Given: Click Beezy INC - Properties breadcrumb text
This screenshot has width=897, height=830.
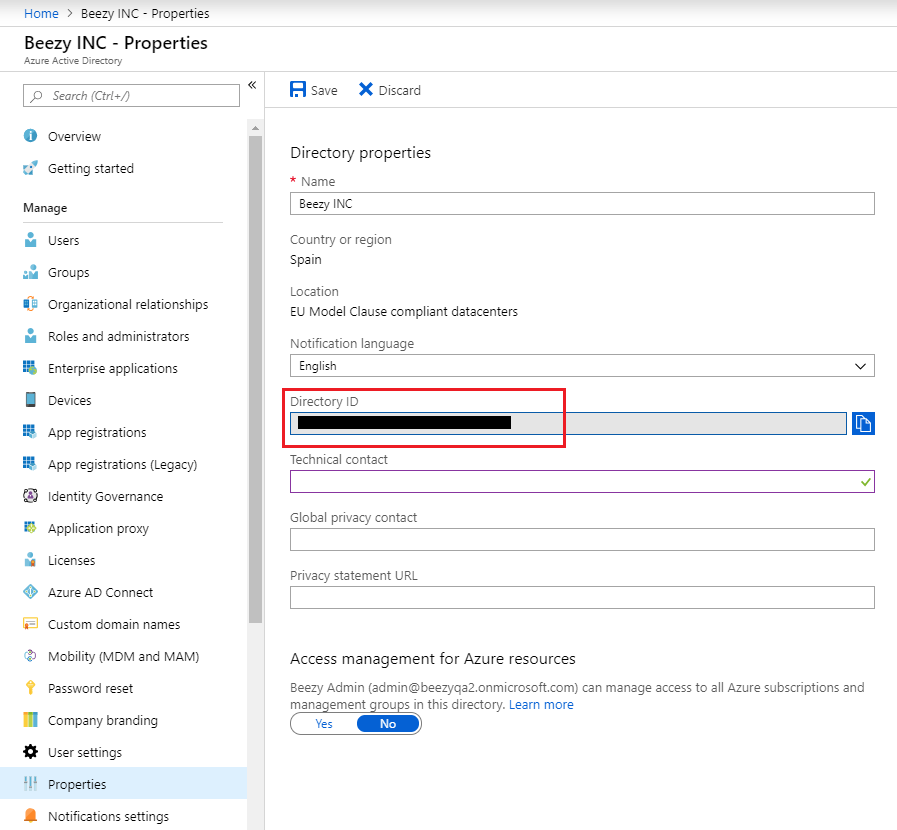Looking at the screenshot, I should 145,13.
